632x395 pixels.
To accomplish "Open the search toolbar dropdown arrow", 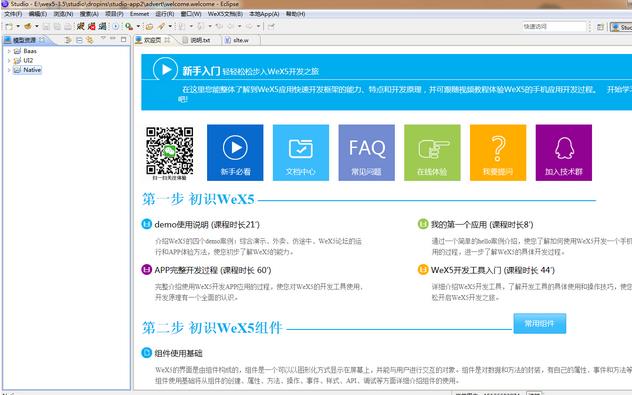I will pos(138,26).
